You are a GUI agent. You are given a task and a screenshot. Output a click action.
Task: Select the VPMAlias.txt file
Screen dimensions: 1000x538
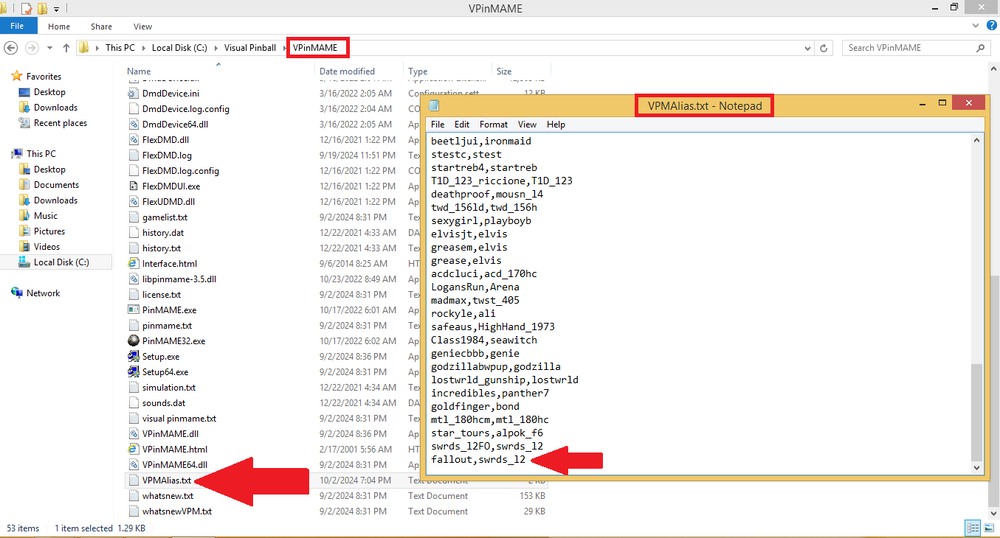[x=166, y=480]
